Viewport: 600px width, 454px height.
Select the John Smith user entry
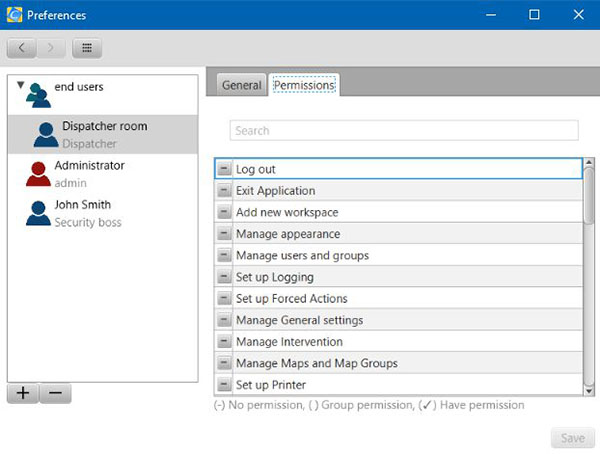pyautogui.click(x=103, y=213)
